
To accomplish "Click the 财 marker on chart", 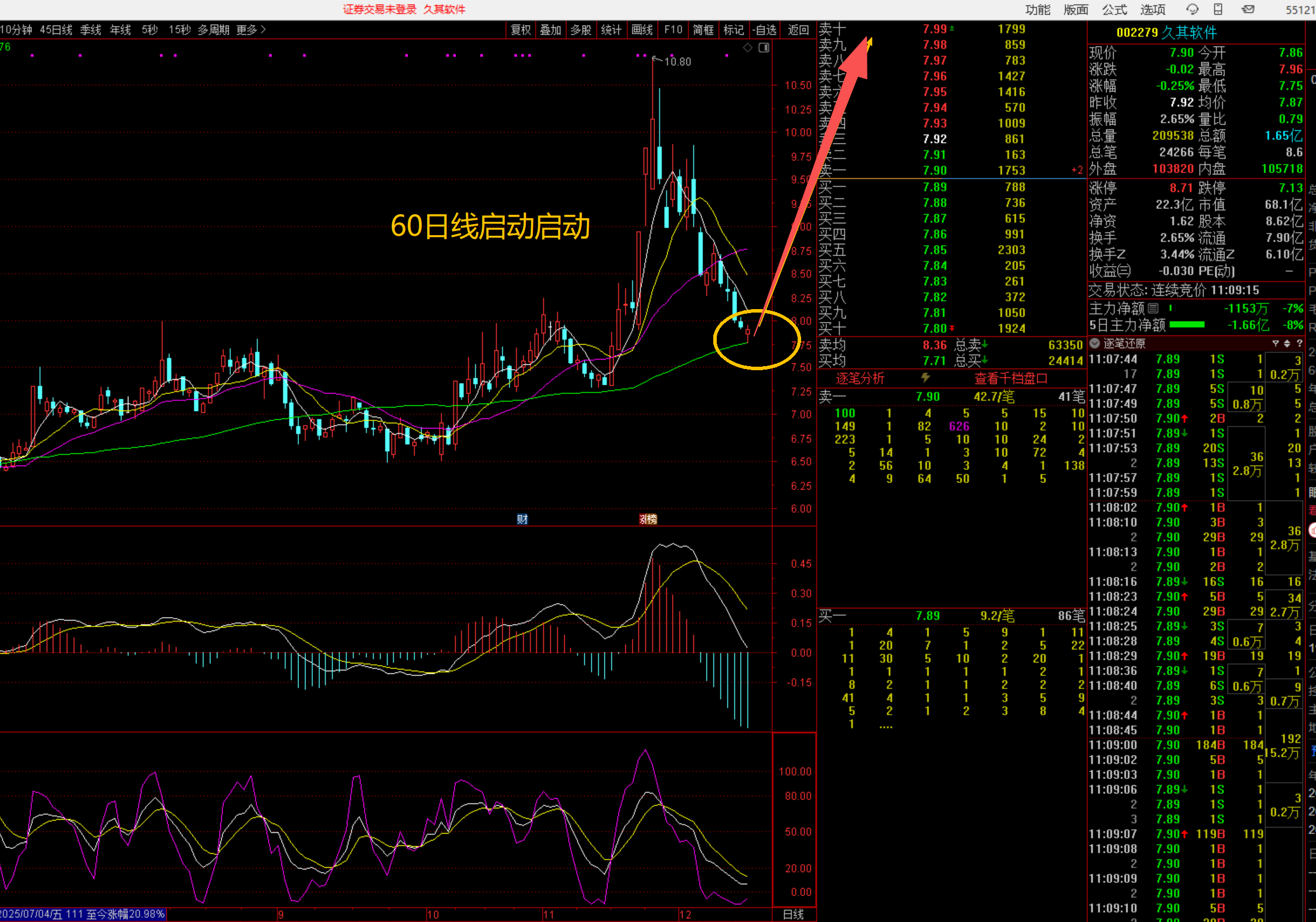I will (x=522, y=519).
